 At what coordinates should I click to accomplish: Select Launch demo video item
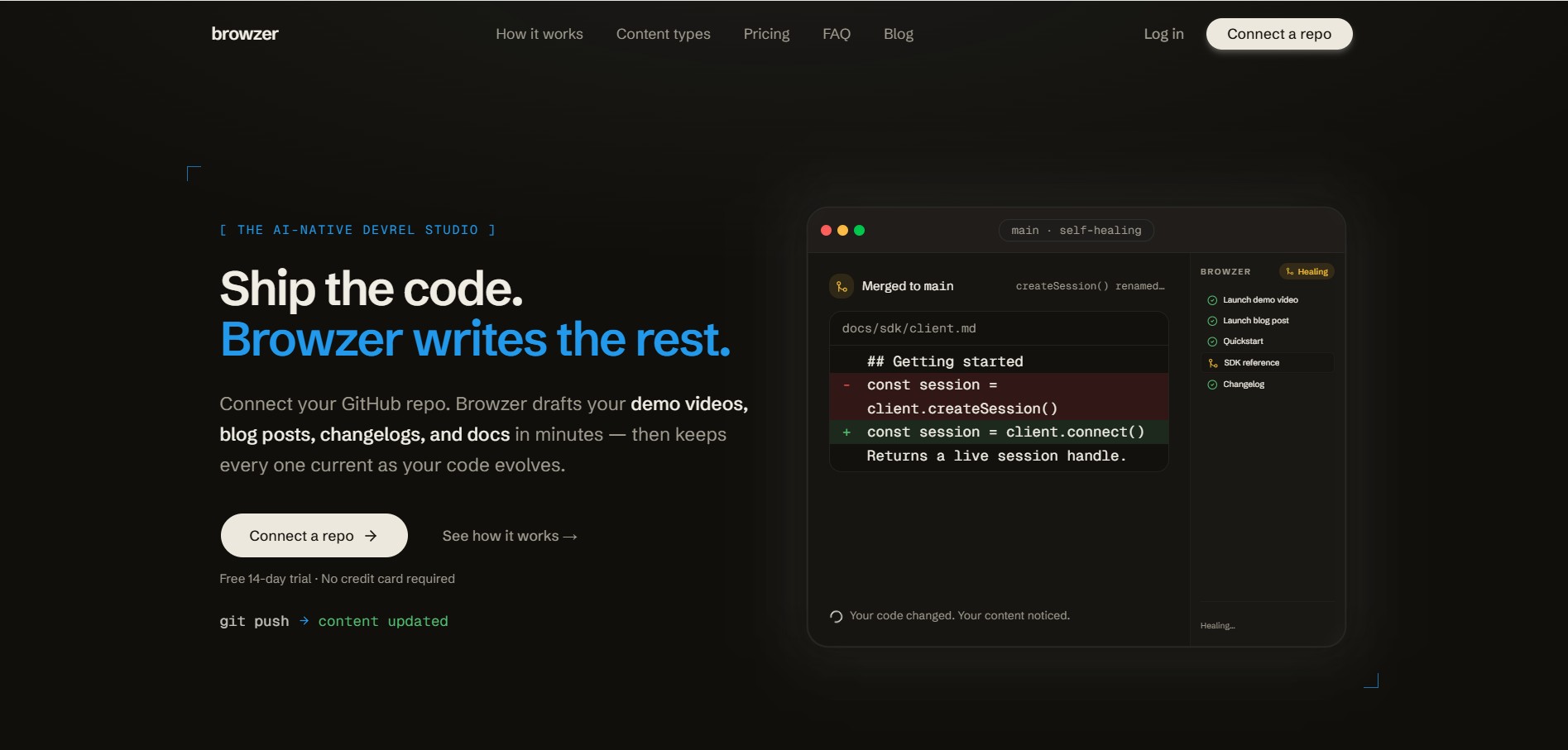tap(1267, 300)
